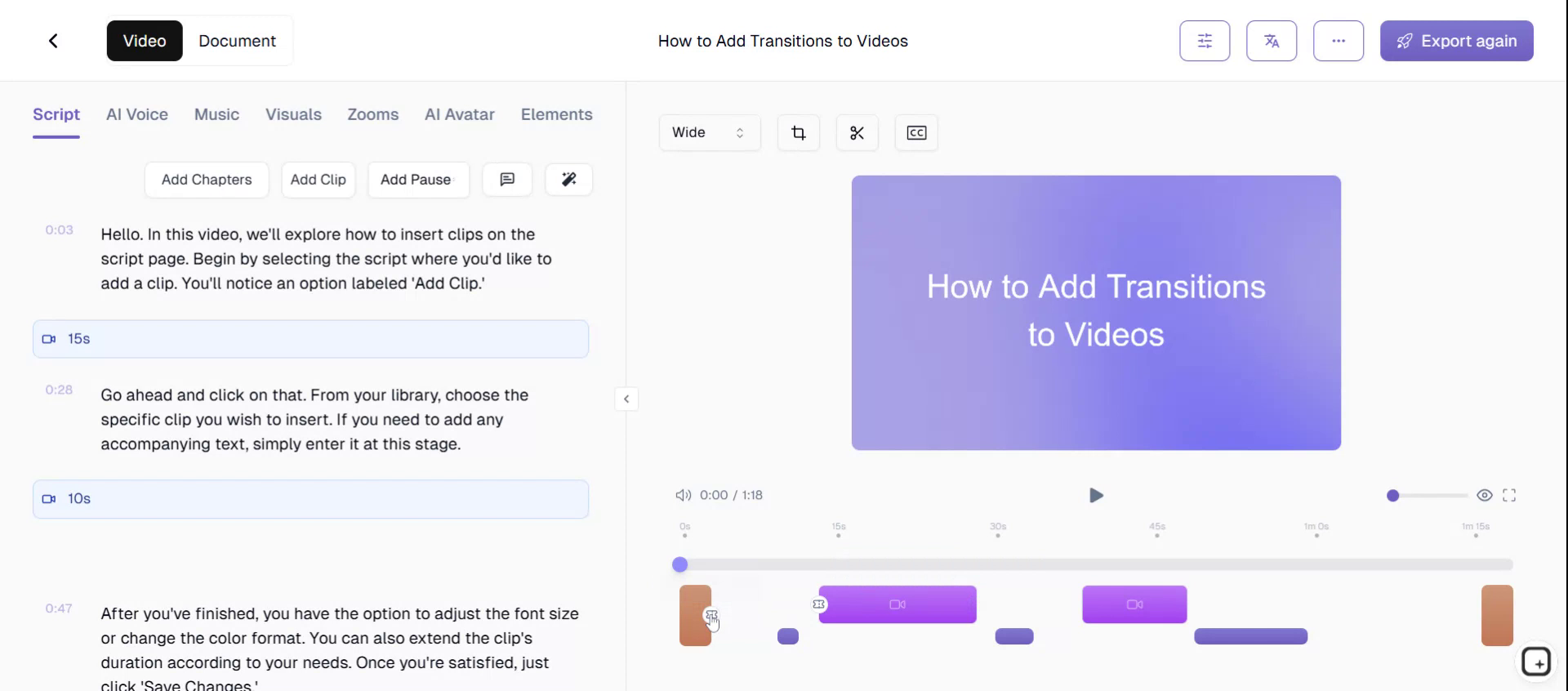Viewport: 1568px width, 691px height.
Task: Click the 45s timeline ruler marker
Action: [x=1157, y=529]
